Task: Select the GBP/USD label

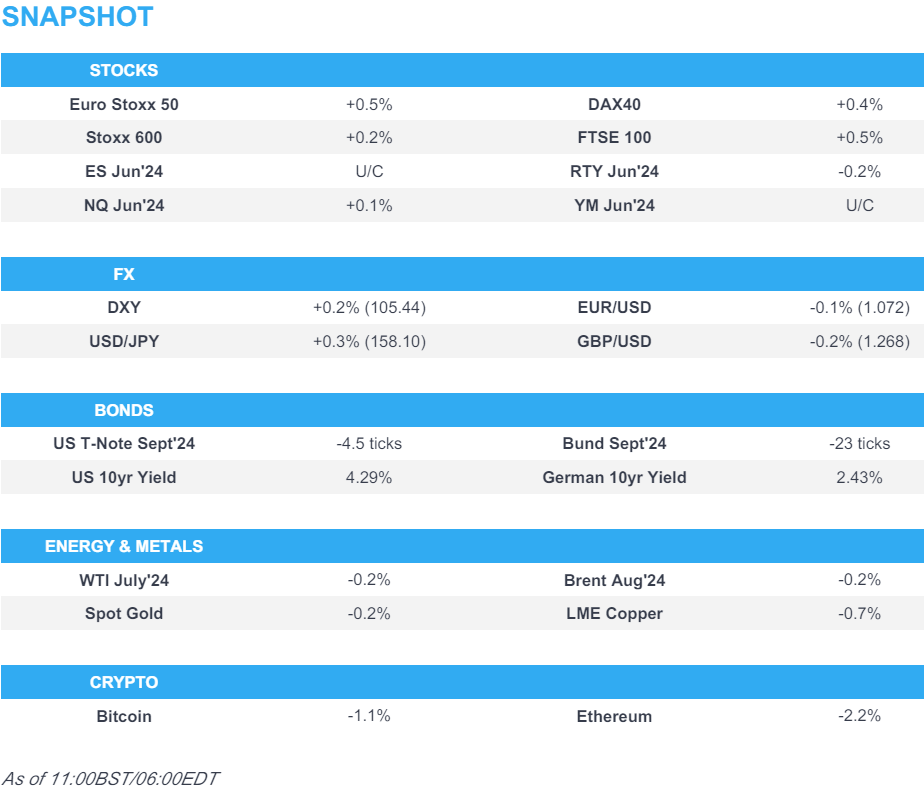Action: 614,342
